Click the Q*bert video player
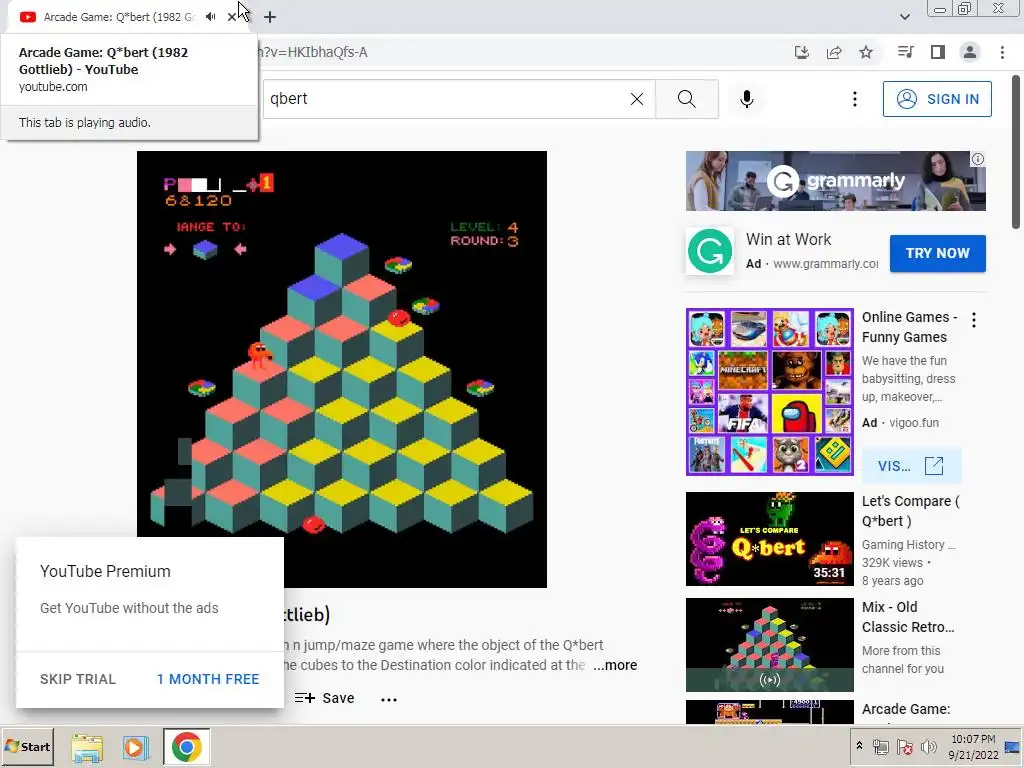This screenshot has width=1024, height=768. 342,369
